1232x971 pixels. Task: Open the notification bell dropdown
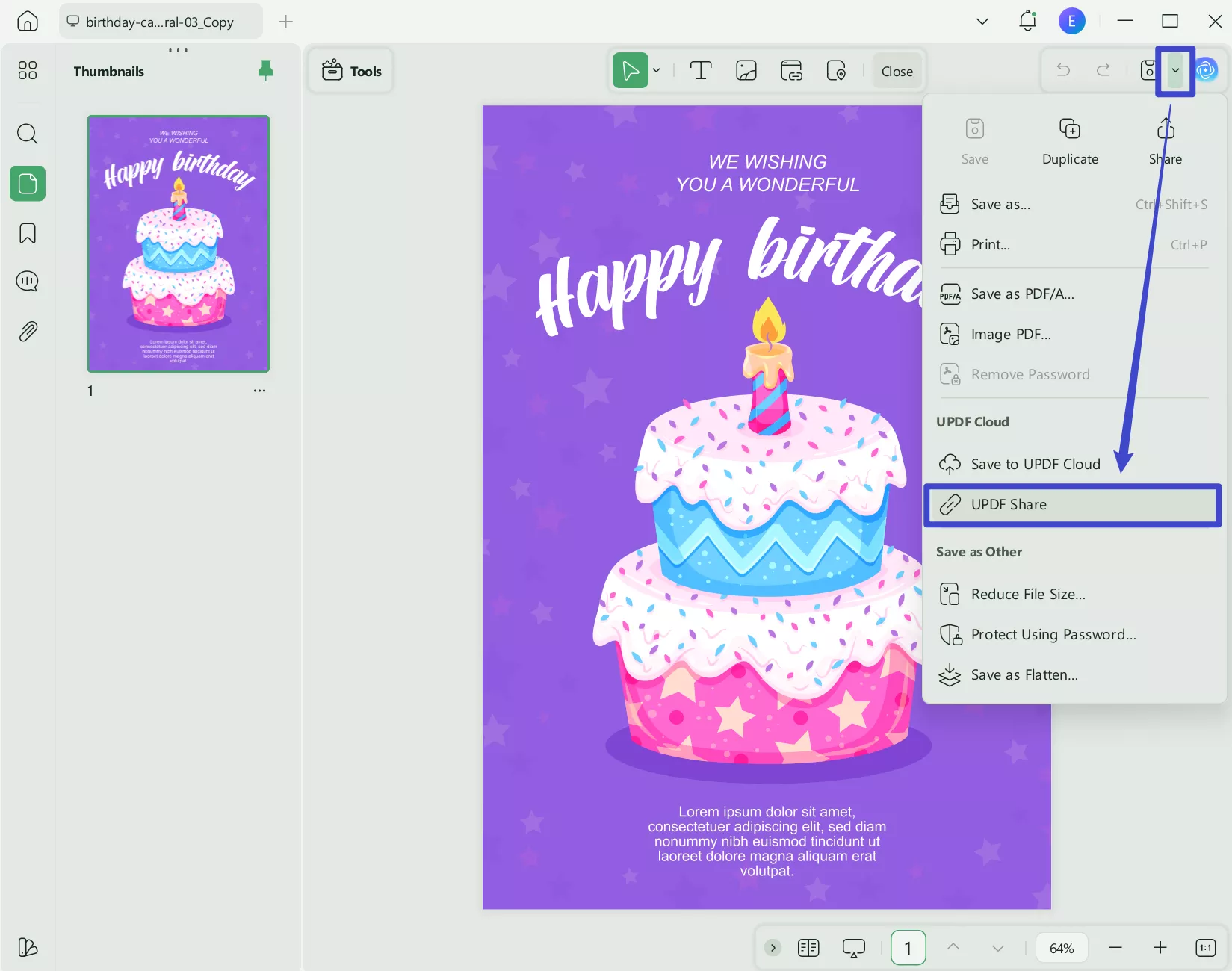pyautogui.click(x=1027, y=21)
